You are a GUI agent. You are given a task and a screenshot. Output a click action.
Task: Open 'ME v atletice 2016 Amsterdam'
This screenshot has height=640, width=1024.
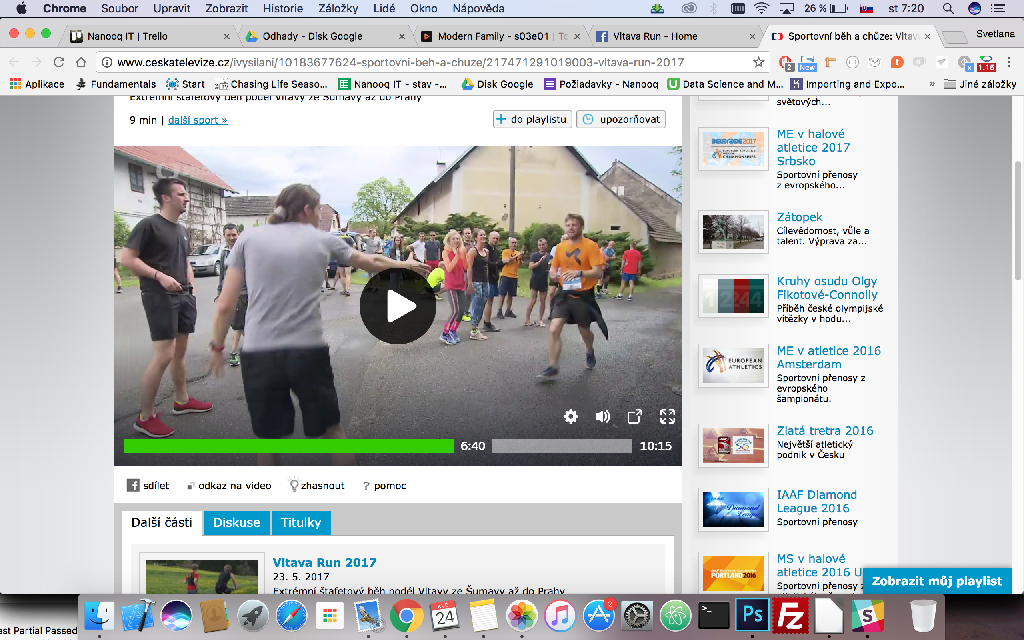pyautogui.click(x=828, y=357)
